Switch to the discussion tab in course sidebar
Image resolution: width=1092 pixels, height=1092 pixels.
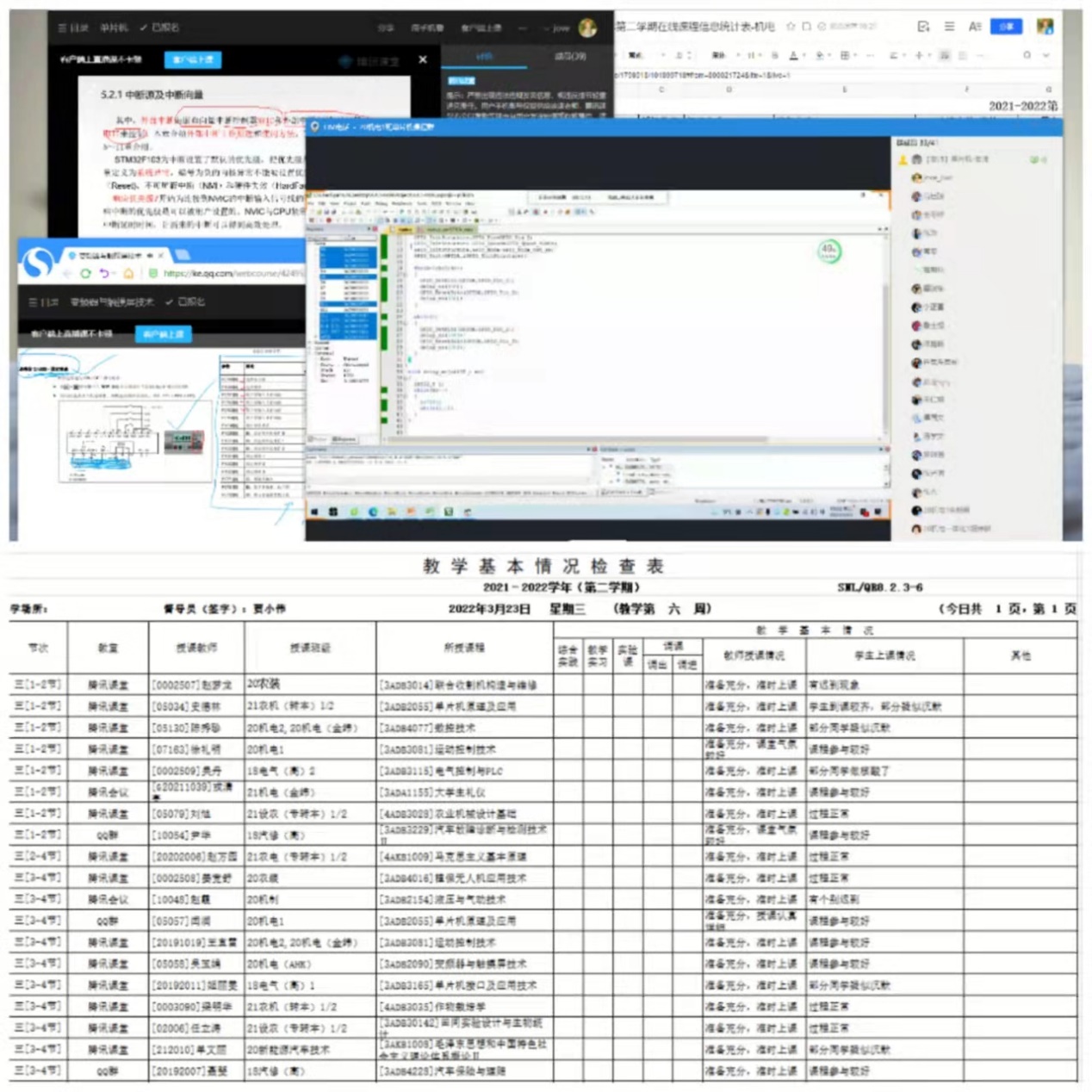coord(569,56)
